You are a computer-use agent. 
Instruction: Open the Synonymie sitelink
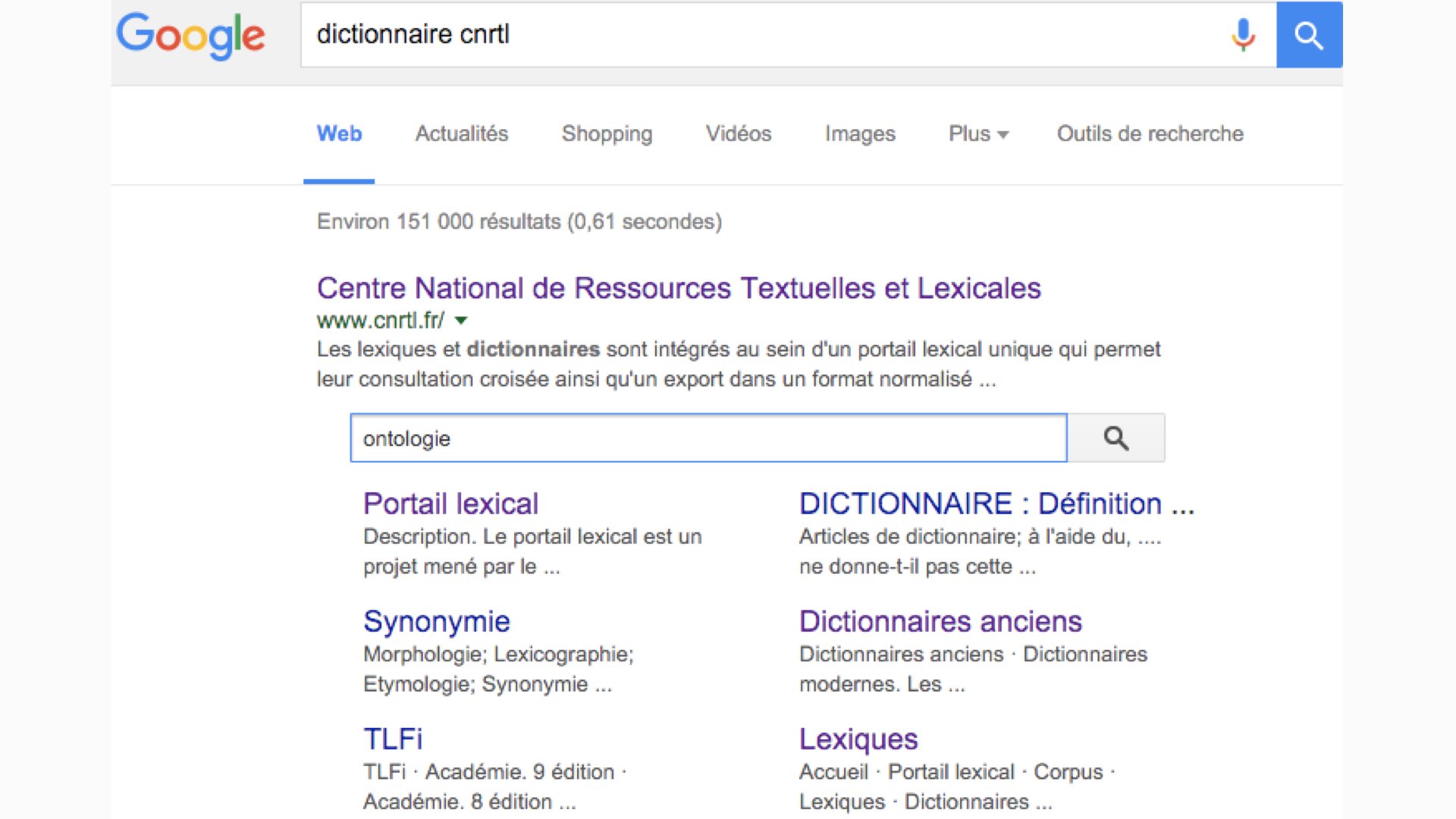point(437,622)
